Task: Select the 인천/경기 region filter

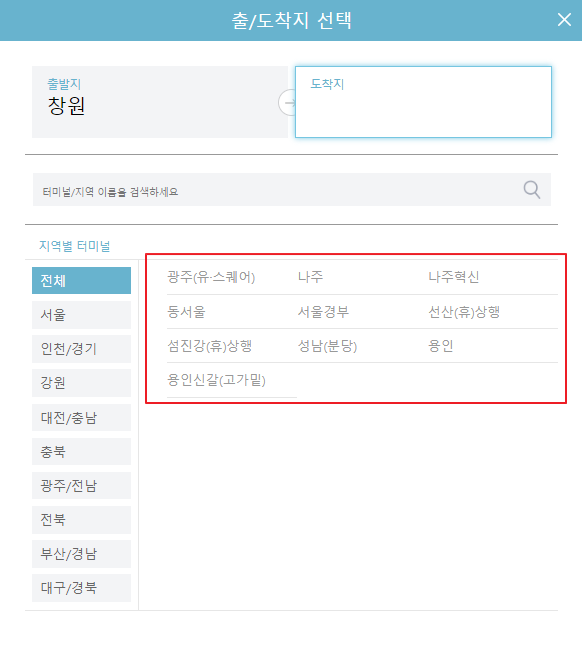Action: [x=81, y=349]
